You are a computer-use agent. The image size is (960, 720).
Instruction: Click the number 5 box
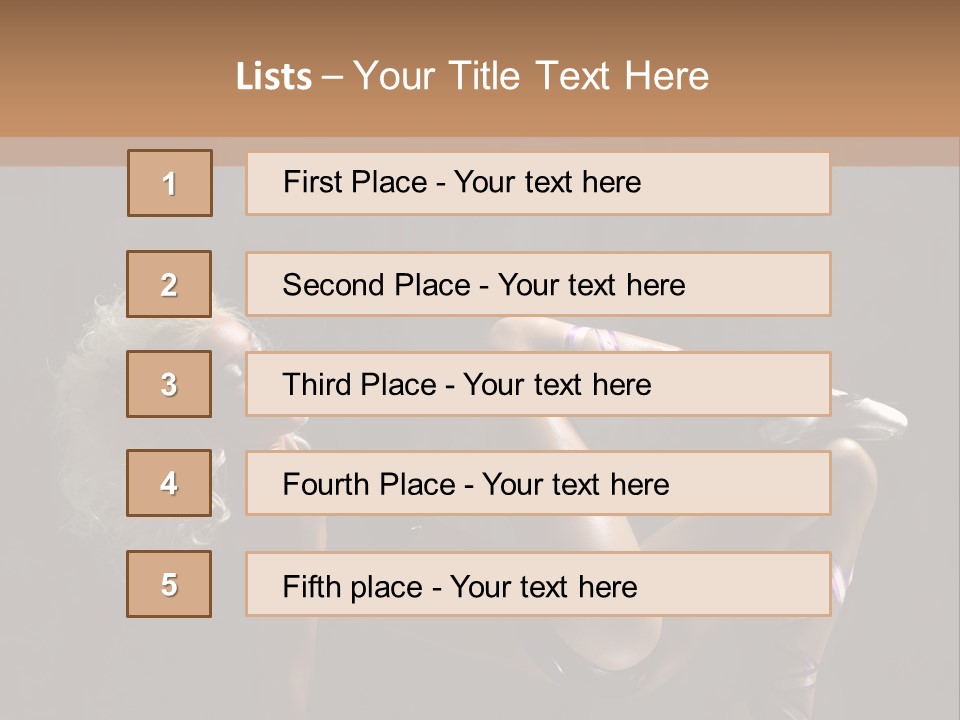[170, 584]
